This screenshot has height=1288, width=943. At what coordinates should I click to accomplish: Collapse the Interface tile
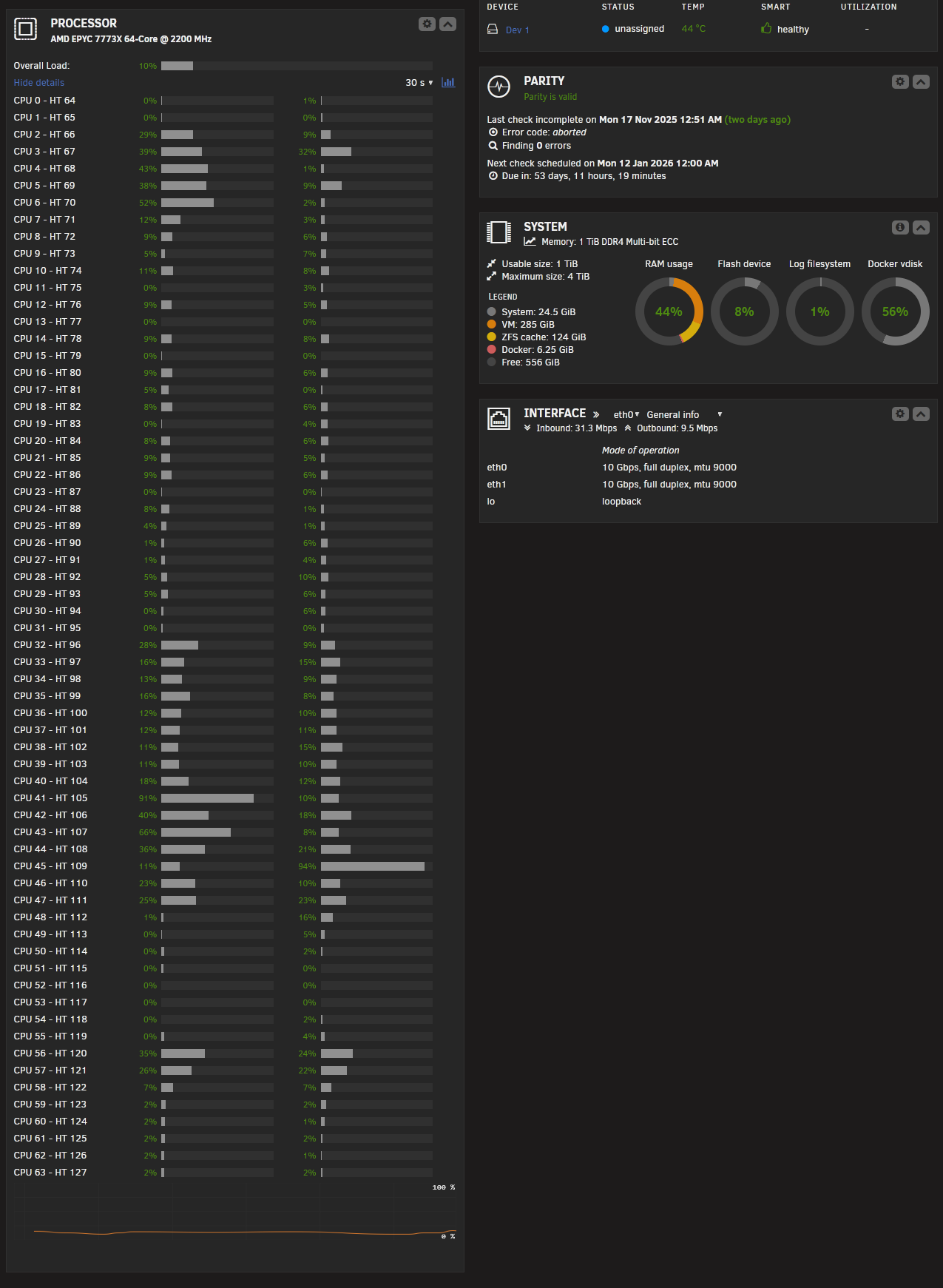tap(920, 414)
